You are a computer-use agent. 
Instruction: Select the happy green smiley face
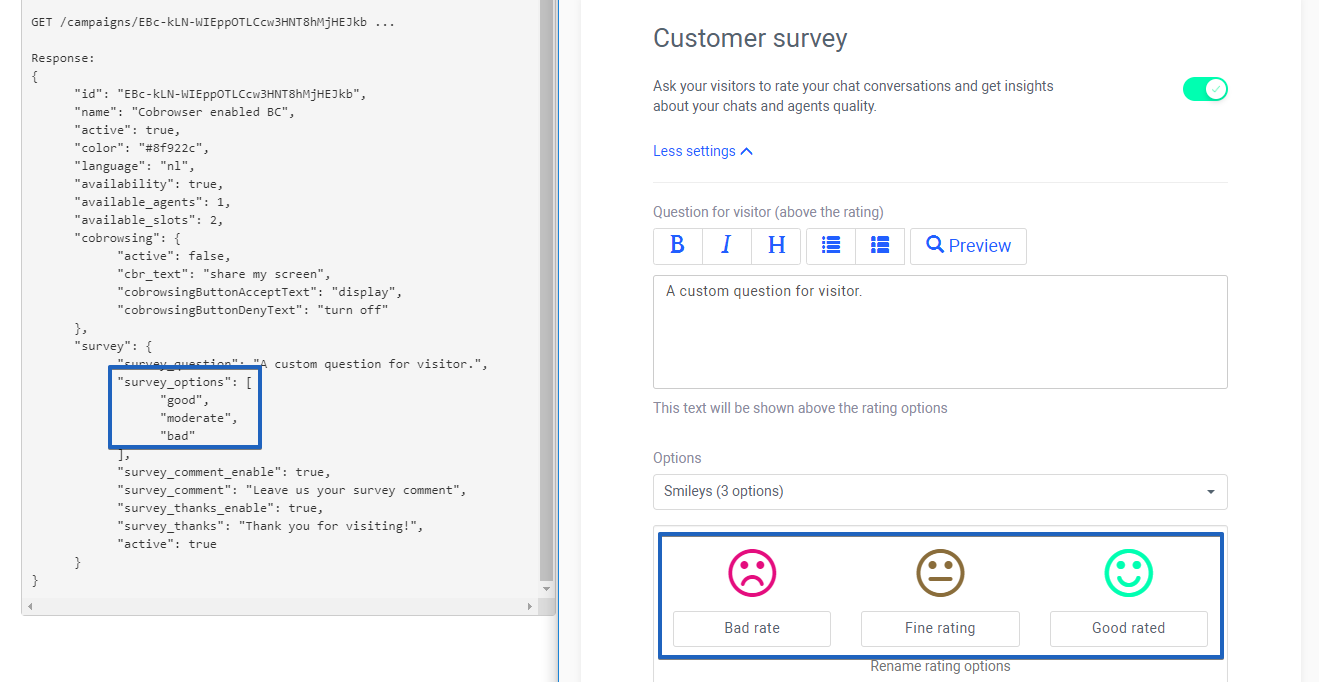[x=1128, y=573]
